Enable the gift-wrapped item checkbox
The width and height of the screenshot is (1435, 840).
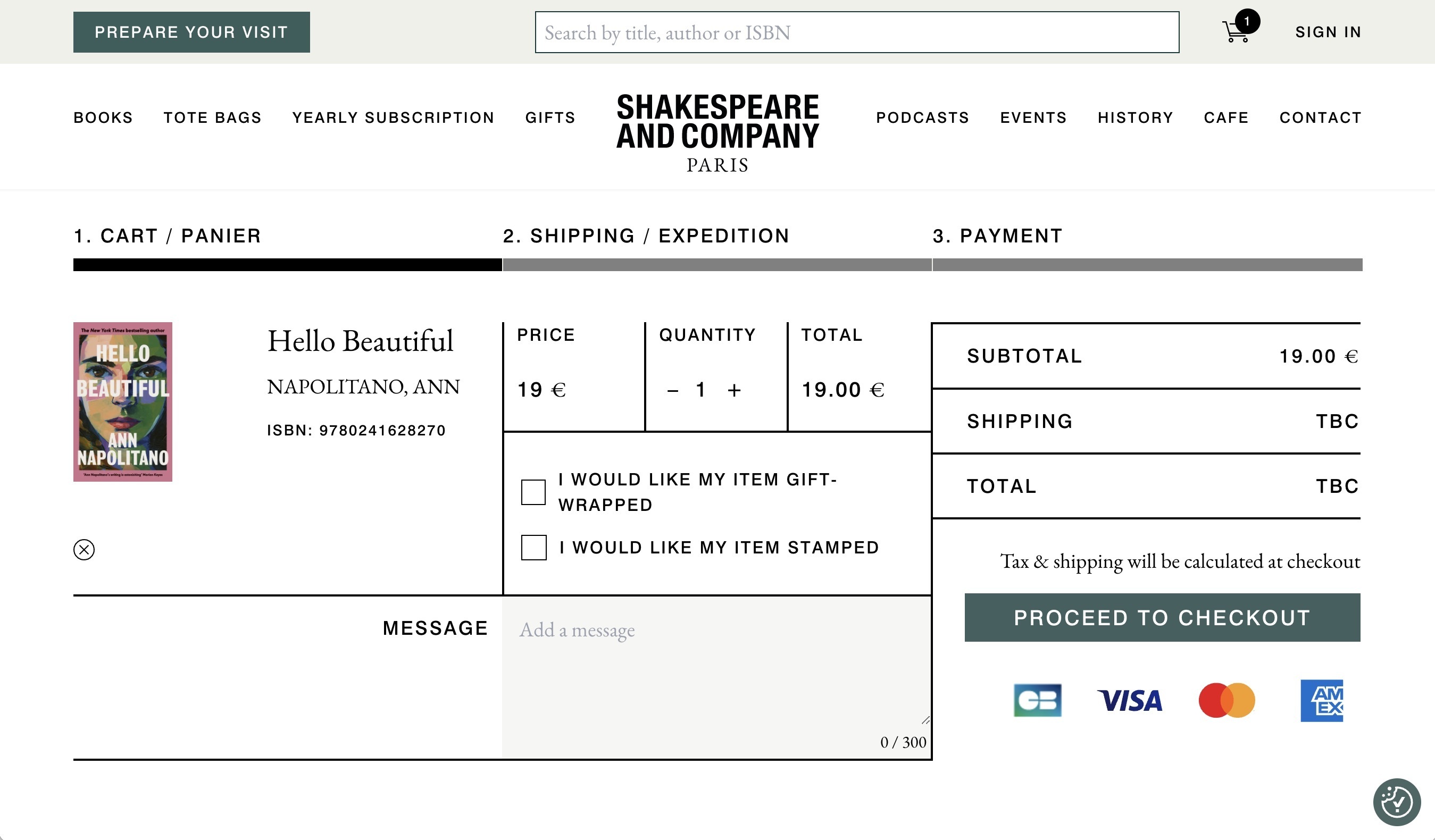coord(533,492)
